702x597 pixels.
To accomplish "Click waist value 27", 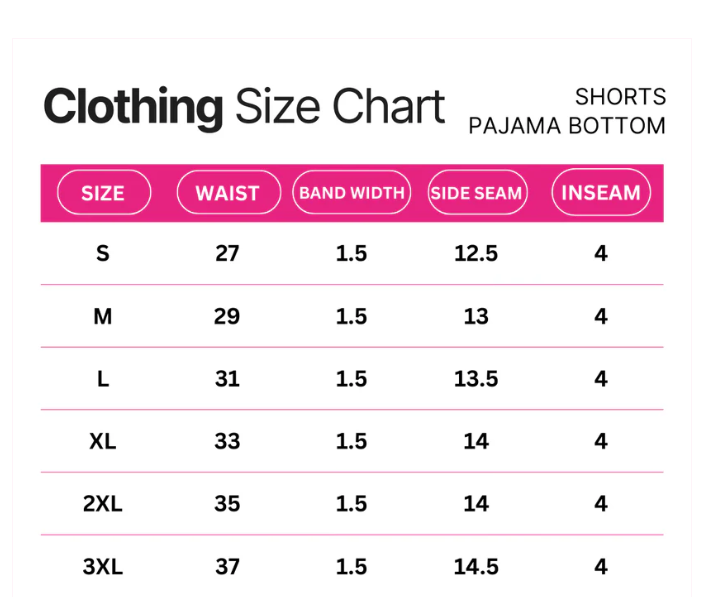I will [227, 254].
